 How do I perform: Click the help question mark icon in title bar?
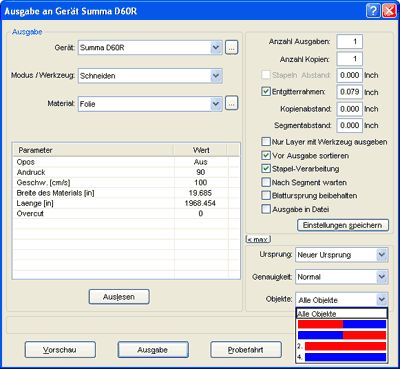click(373, 11)
